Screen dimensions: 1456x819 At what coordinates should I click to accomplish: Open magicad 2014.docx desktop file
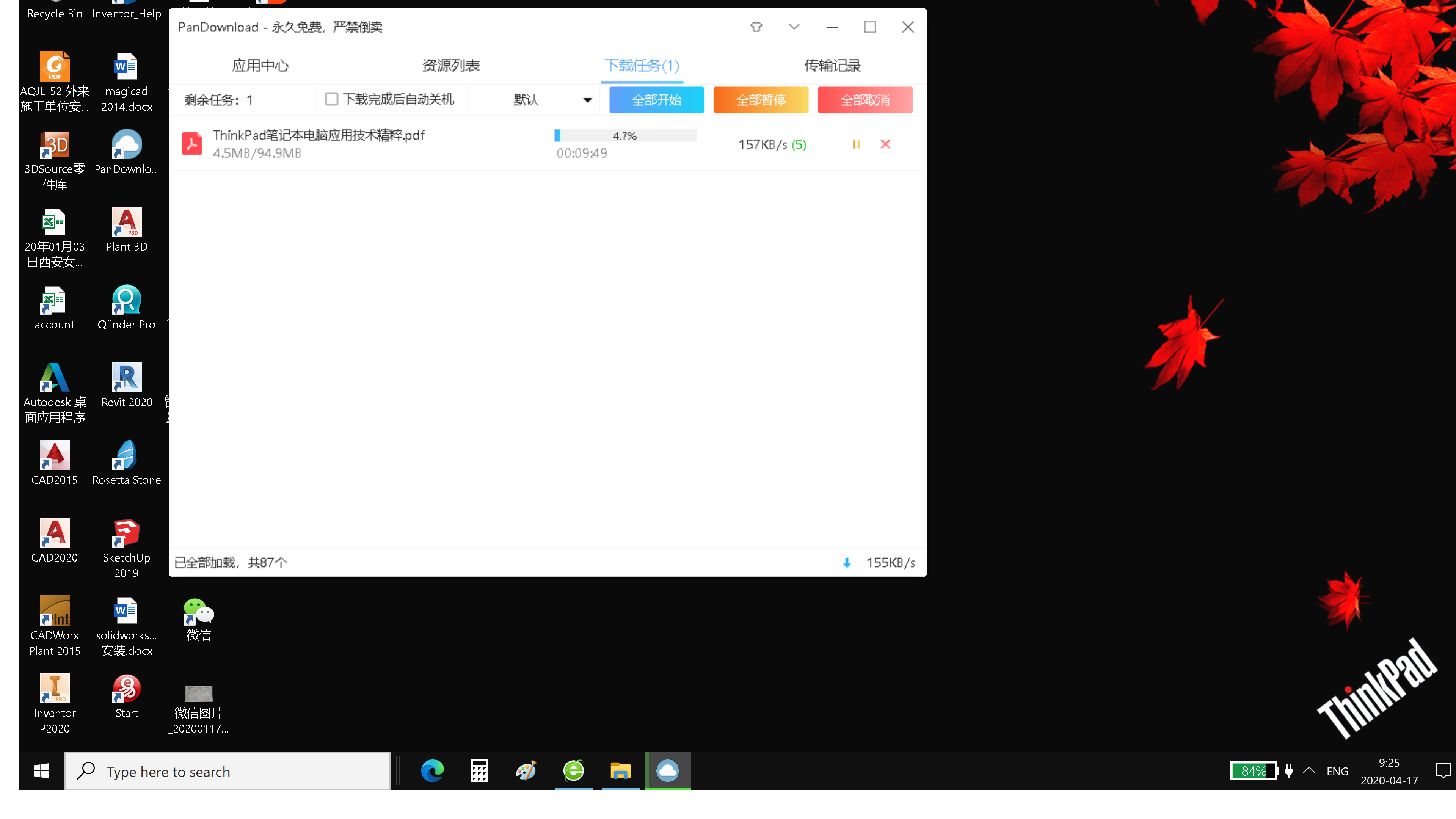(127, 83)
